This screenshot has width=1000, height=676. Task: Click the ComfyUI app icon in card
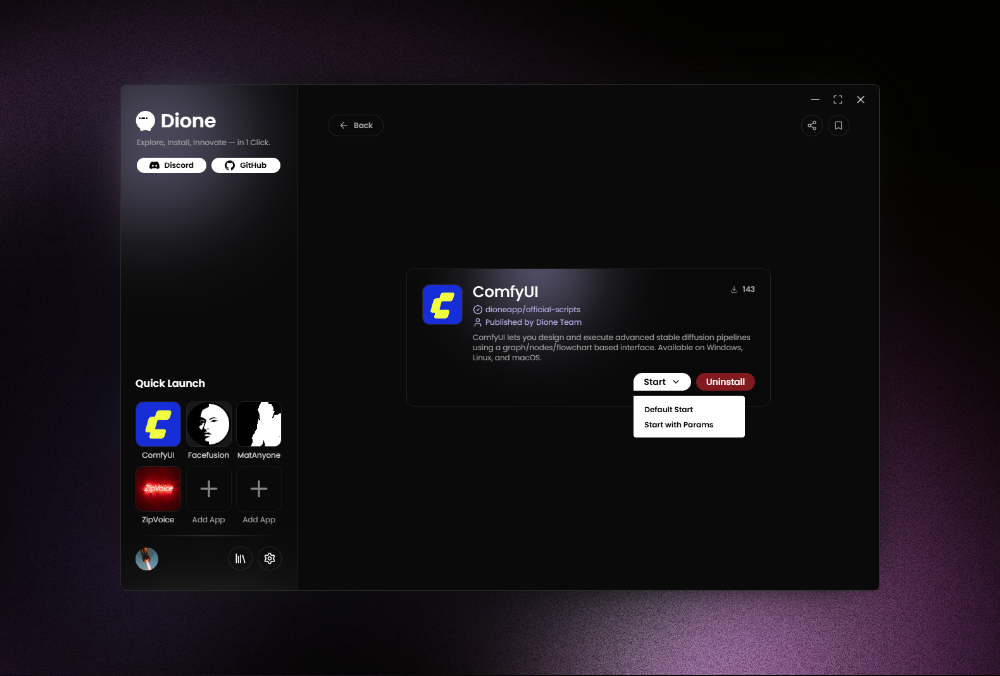pyautogui.click(x=442, y=305)
